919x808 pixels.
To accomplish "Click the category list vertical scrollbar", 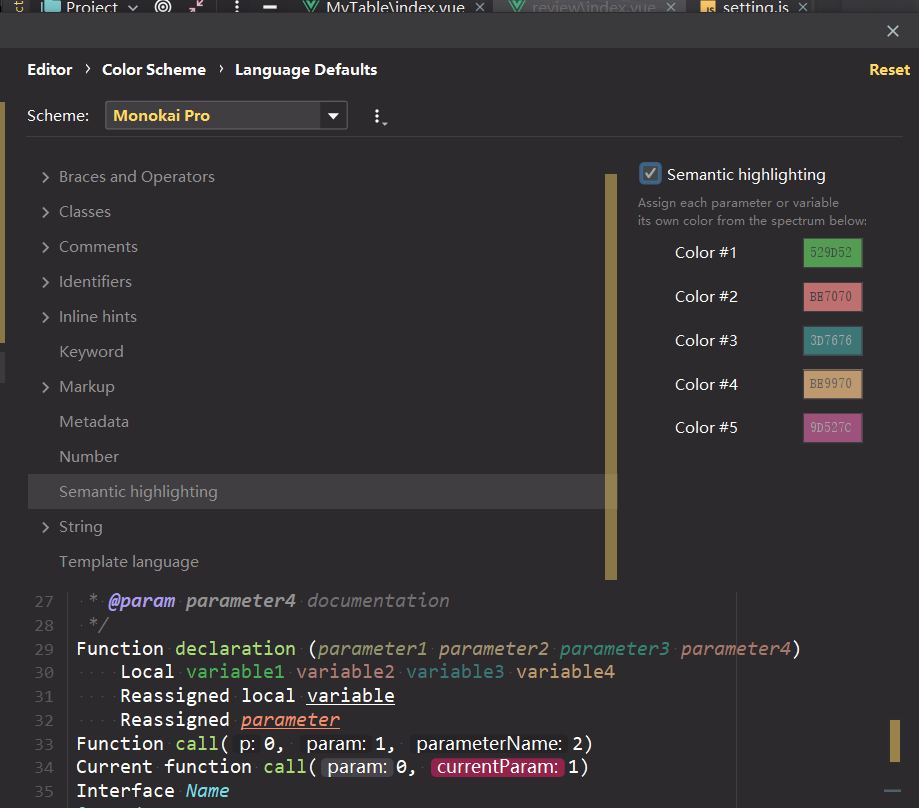I will point(611,377).
